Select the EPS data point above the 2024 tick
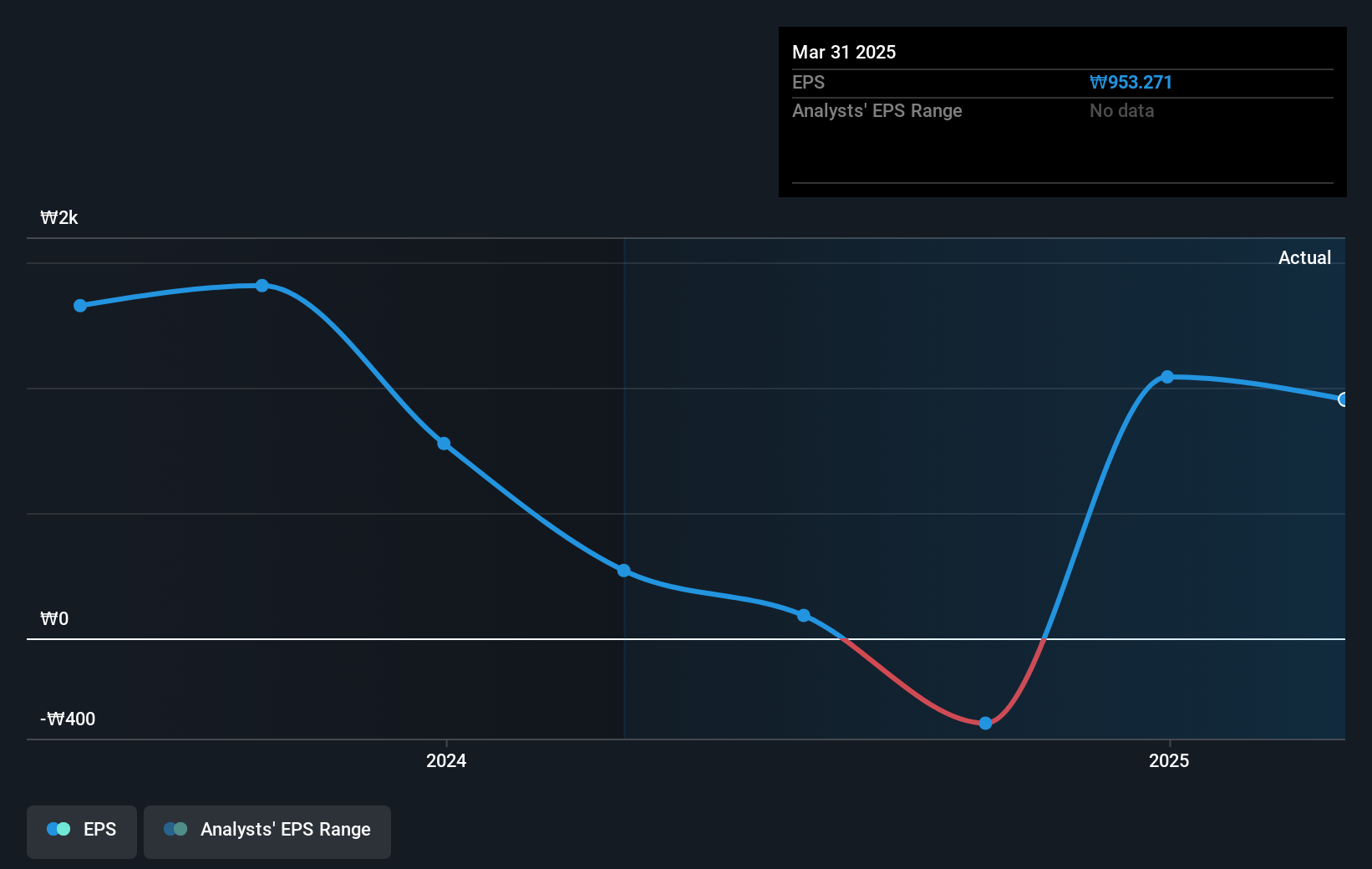This screenshot has height=869, width=1372. 445,444
